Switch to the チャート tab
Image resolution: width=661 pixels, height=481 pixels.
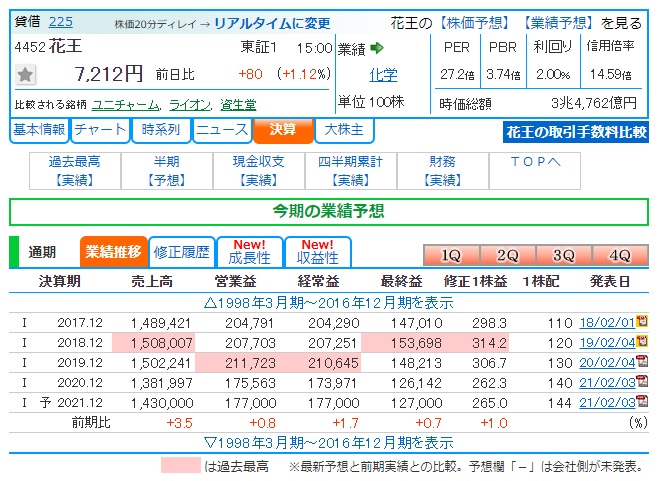[x=100, y=130]
